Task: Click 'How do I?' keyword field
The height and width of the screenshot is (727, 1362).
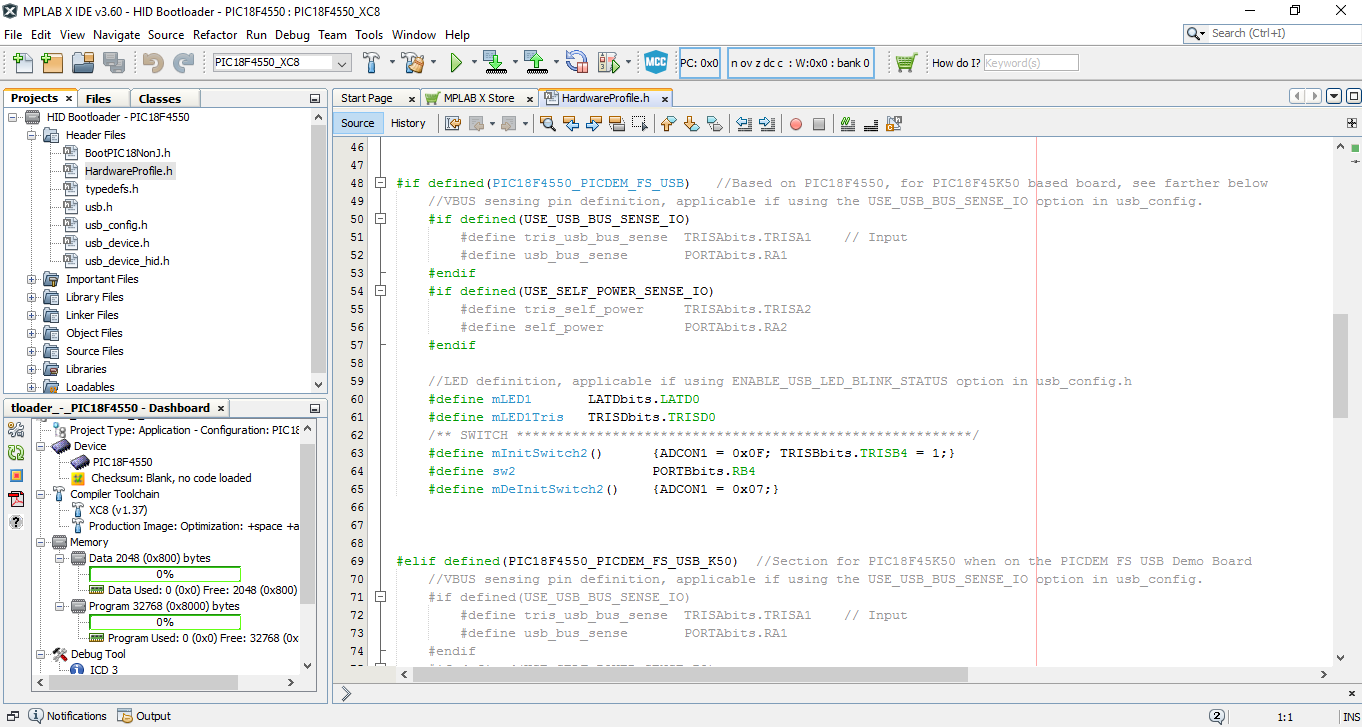Action: (1031, 63)
